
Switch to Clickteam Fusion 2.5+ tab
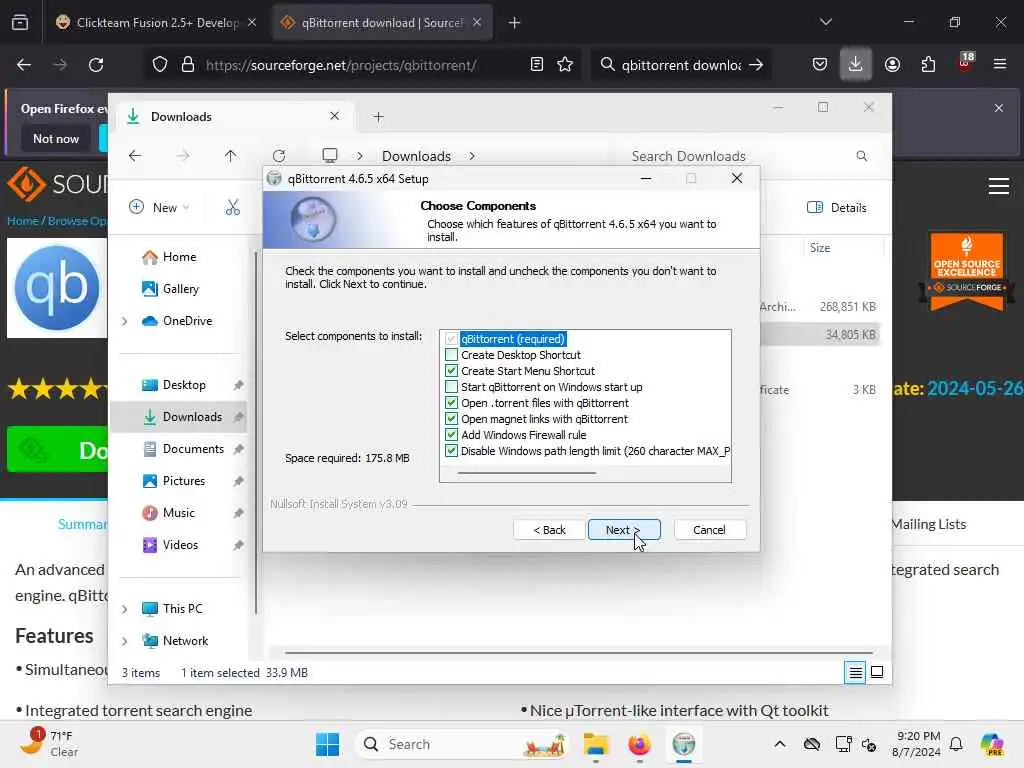pos(155,23)
